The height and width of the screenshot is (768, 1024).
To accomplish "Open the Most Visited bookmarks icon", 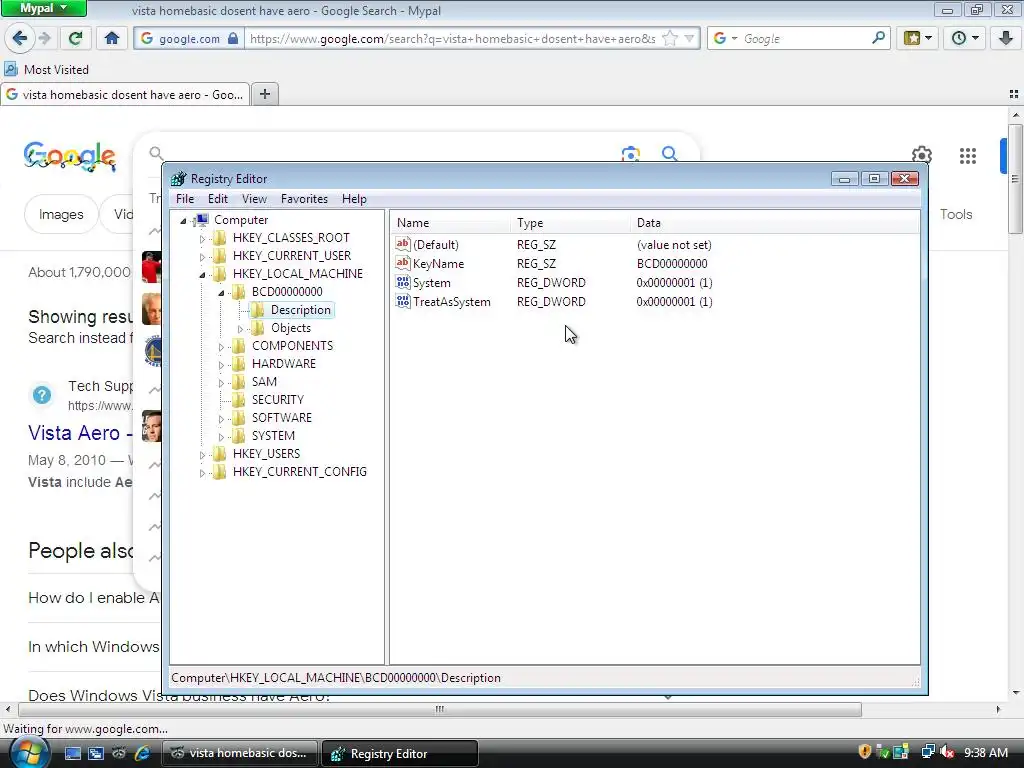I will click(10, 69).
